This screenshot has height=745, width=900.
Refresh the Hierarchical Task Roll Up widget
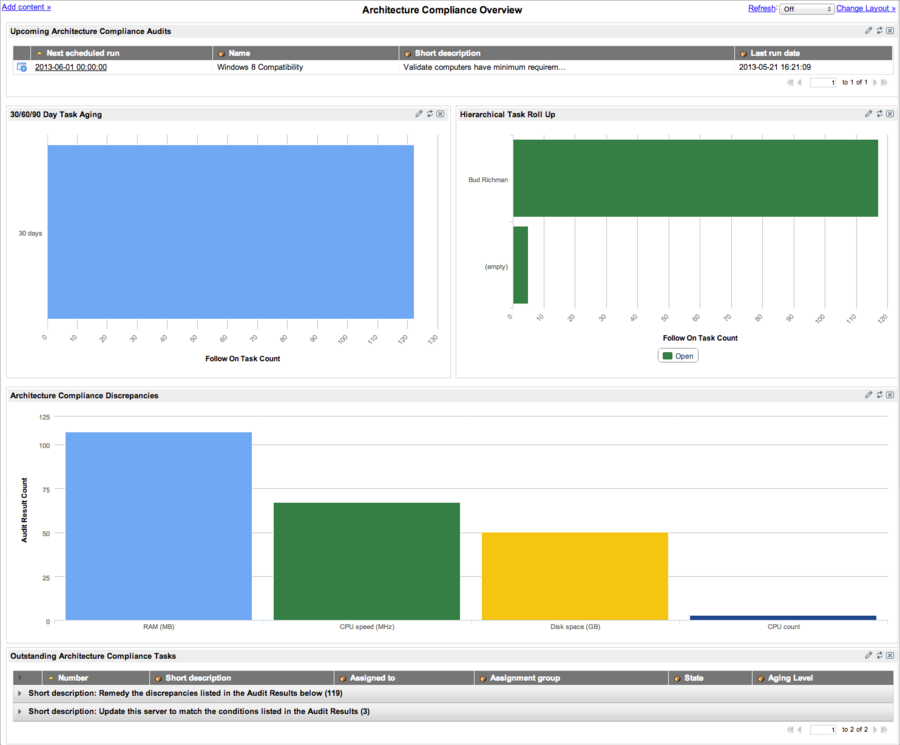[879, 114]
